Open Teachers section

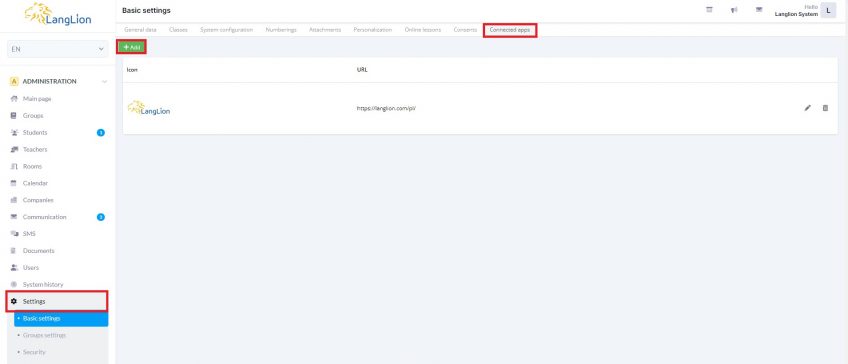(x=35, y=149)
